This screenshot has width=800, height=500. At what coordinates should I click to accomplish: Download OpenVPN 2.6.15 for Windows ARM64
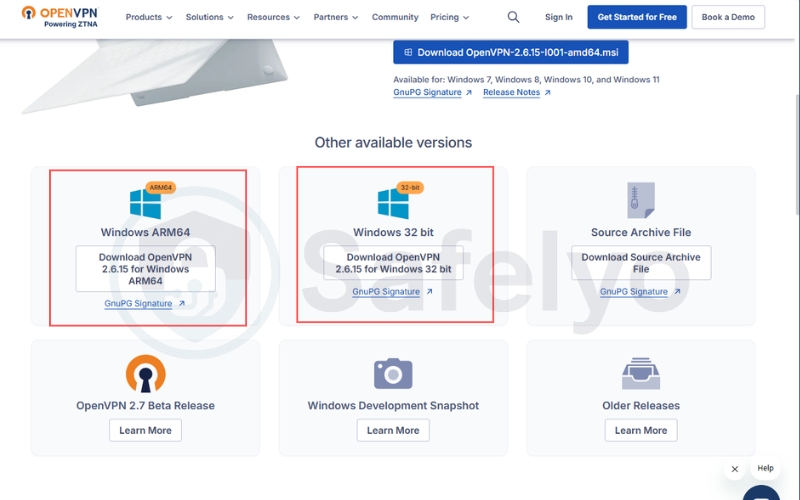(x=145, y=269)
